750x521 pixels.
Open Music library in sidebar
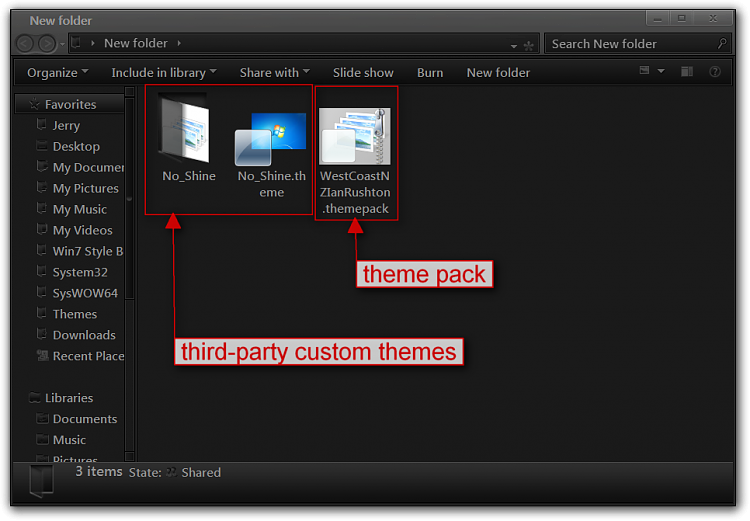(69, 440)
